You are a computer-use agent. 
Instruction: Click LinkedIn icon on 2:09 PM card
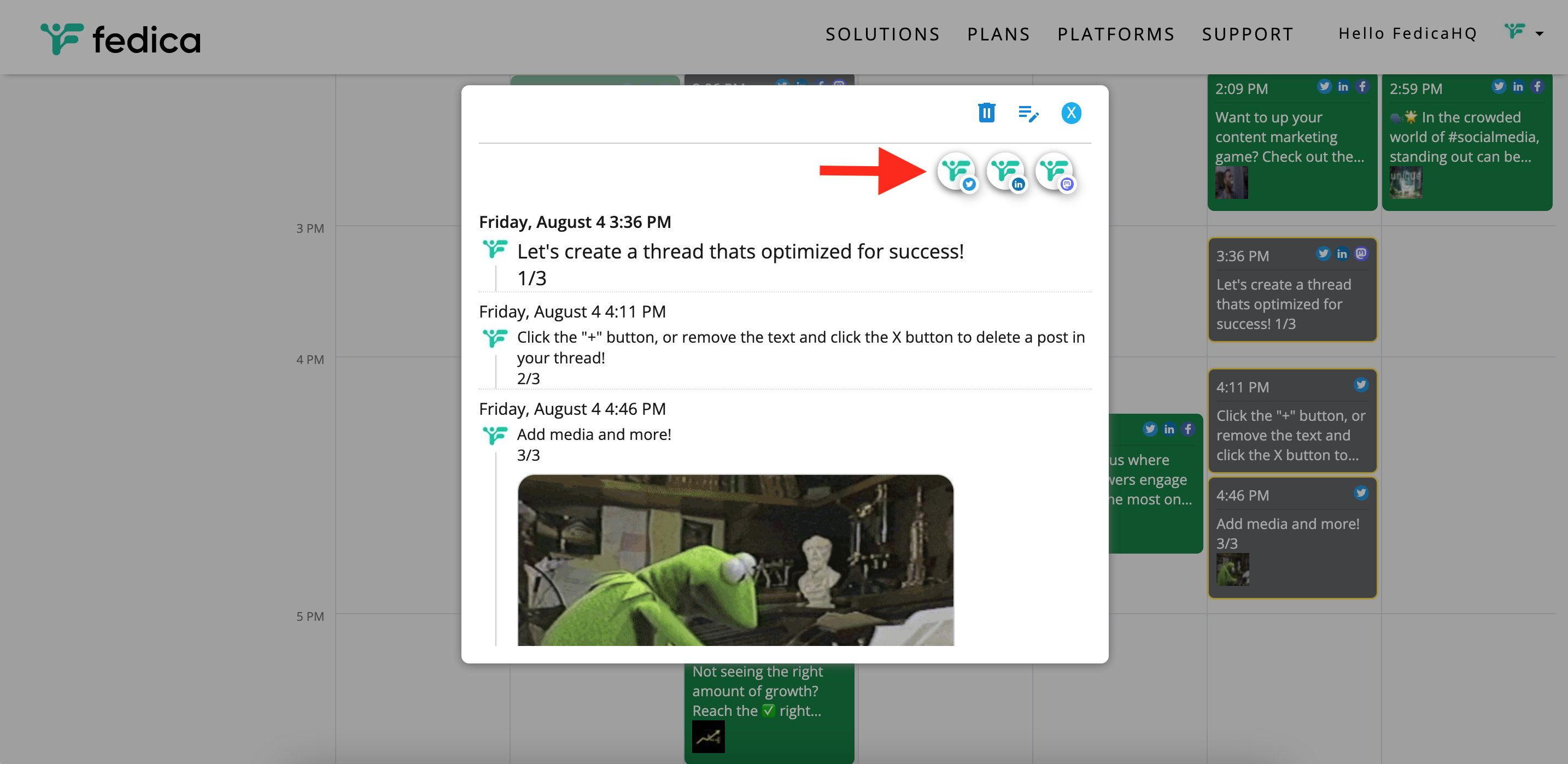[1343, 86]
